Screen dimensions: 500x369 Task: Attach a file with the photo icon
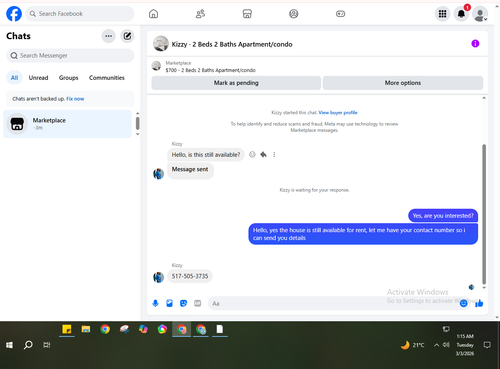coord(169,303)
